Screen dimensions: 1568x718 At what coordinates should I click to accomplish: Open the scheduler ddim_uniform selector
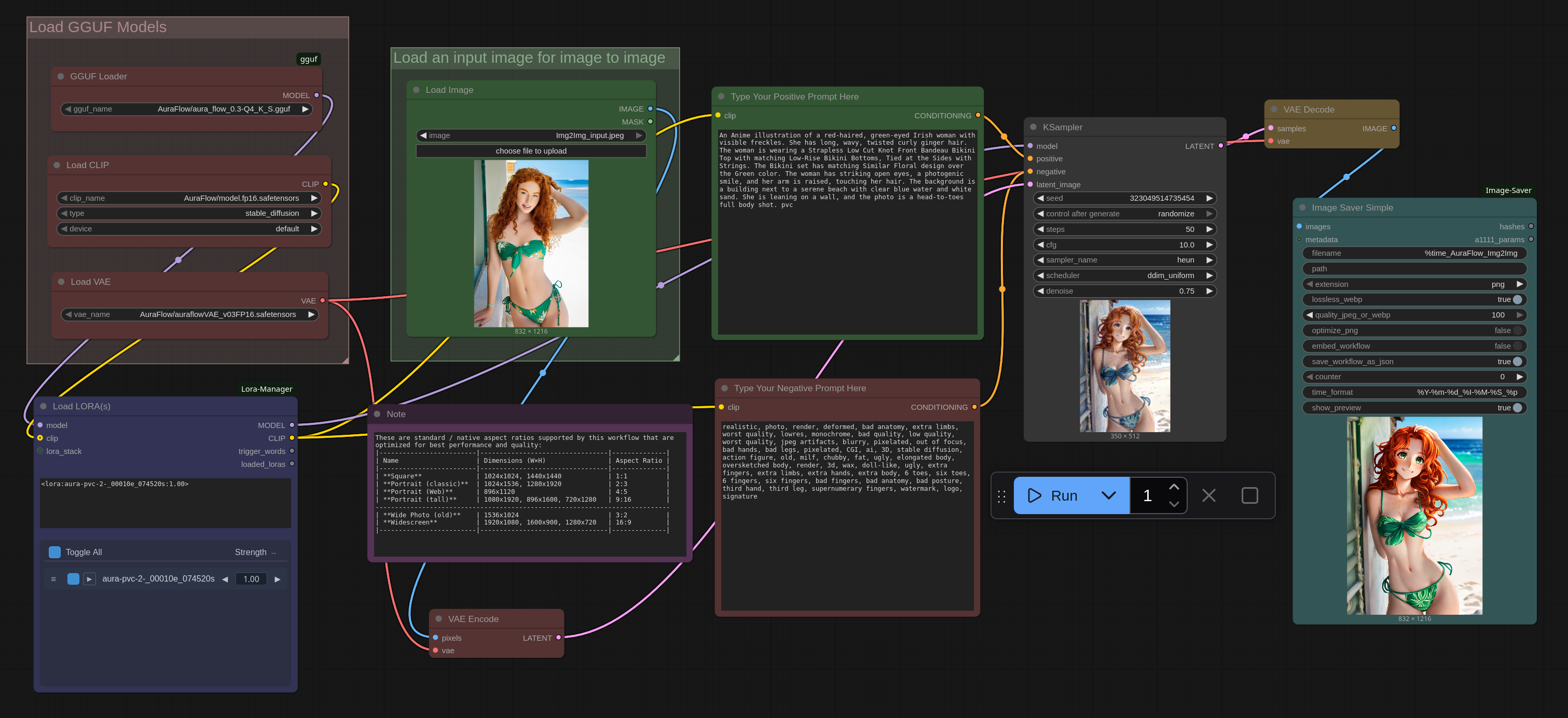[x=1124, y=275]
